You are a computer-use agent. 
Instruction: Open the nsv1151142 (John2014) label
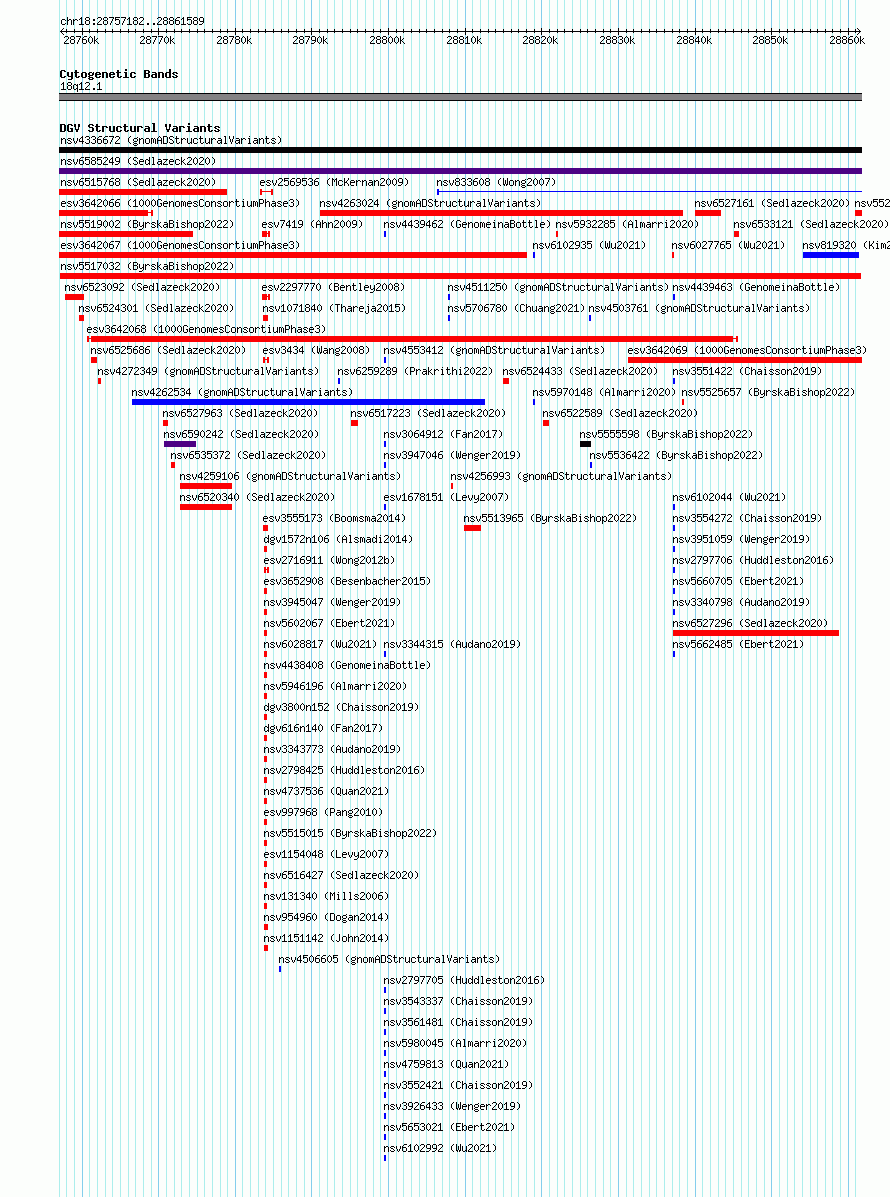pyautogui.click(x=326, y=938)
